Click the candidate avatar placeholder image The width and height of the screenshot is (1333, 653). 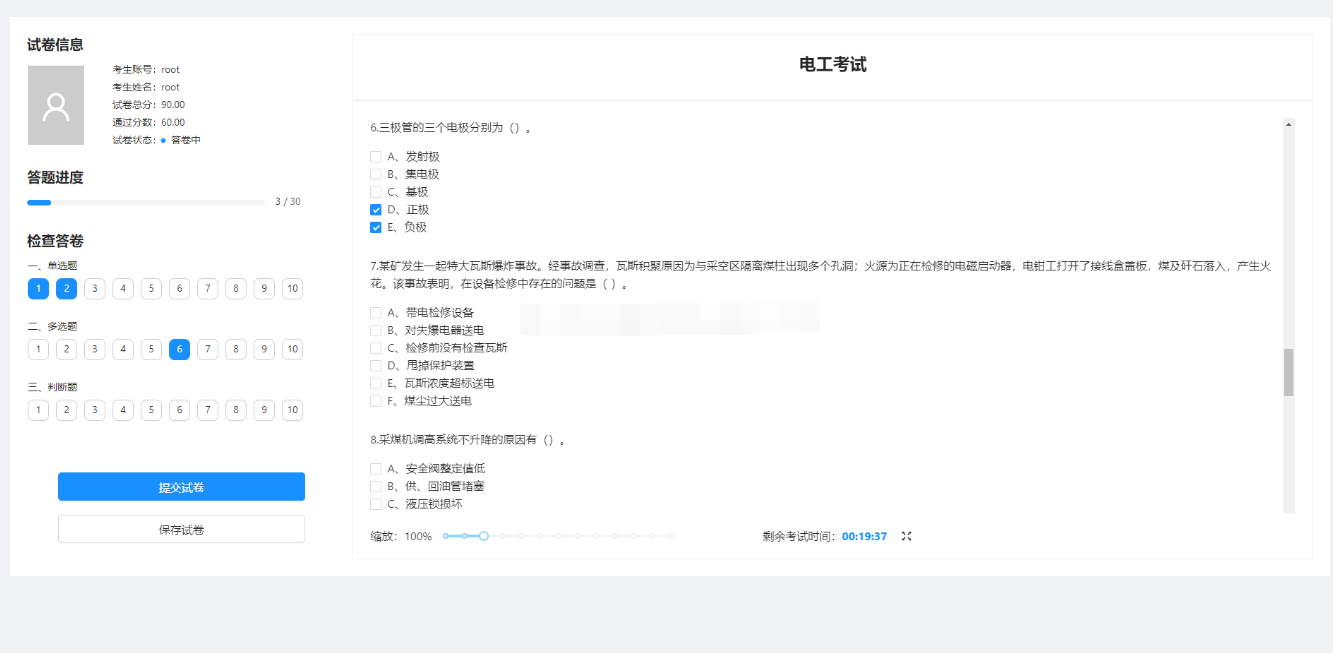[56, 106]
